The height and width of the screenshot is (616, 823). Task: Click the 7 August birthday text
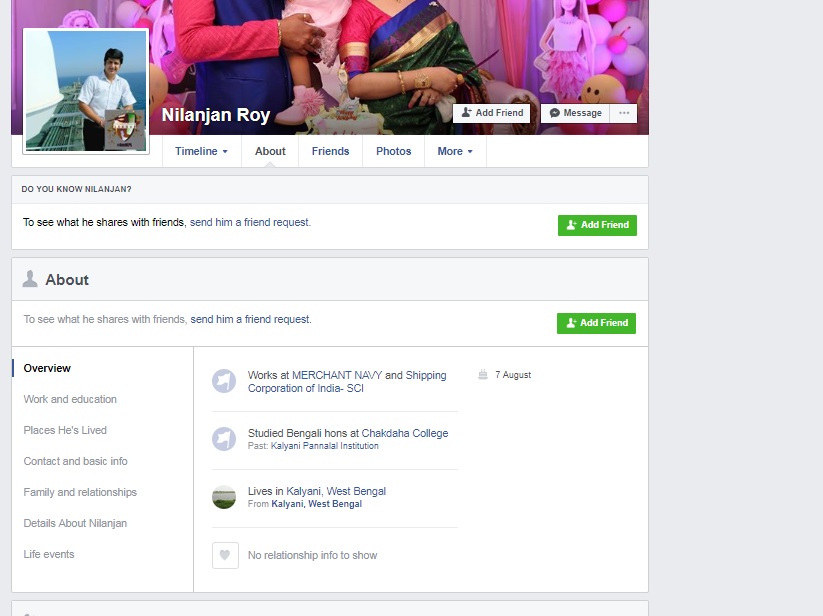point(513,375)
